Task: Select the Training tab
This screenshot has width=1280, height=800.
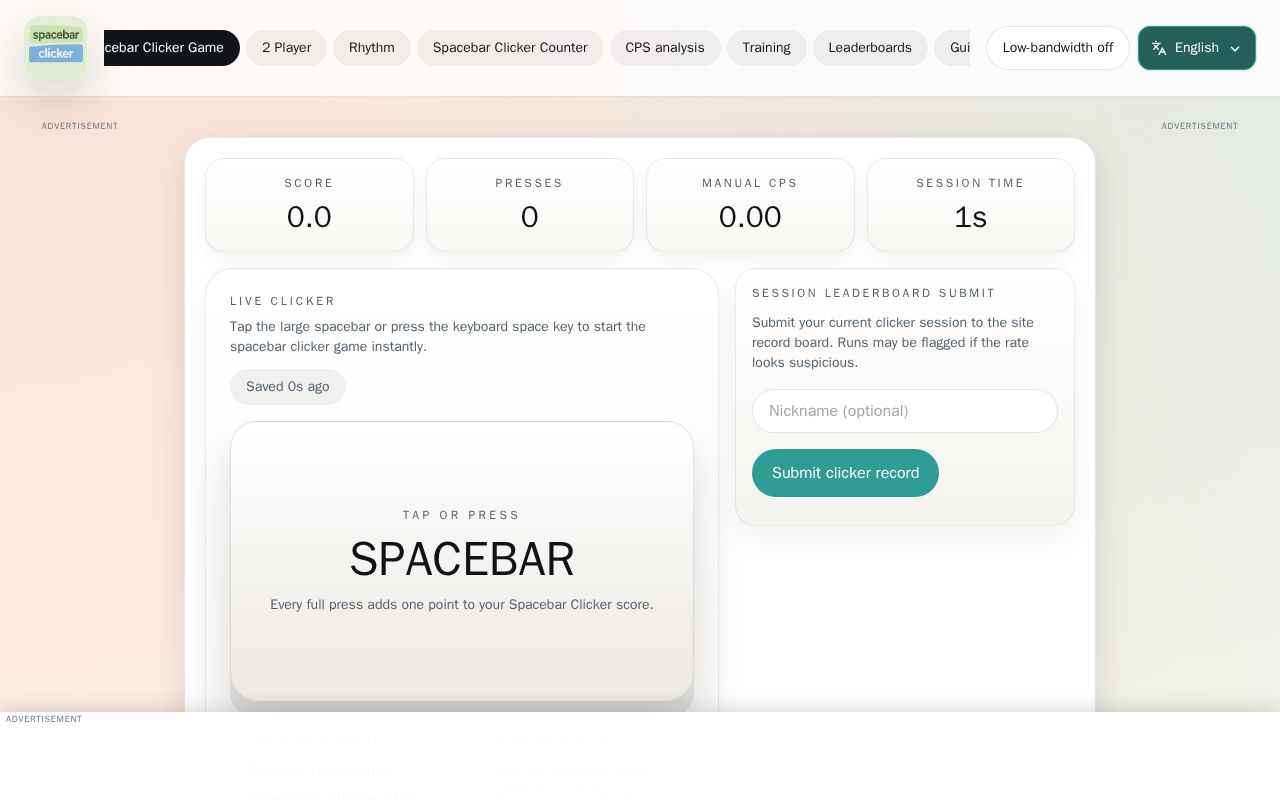Action: [766, 48]
